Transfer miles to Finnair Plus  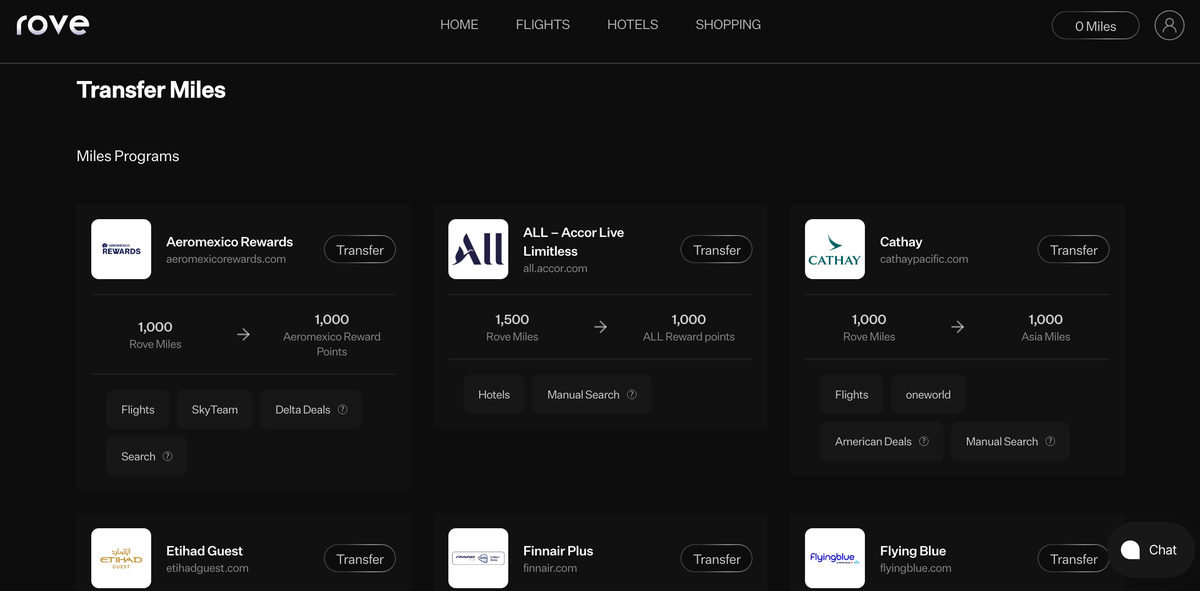(717, 559)
